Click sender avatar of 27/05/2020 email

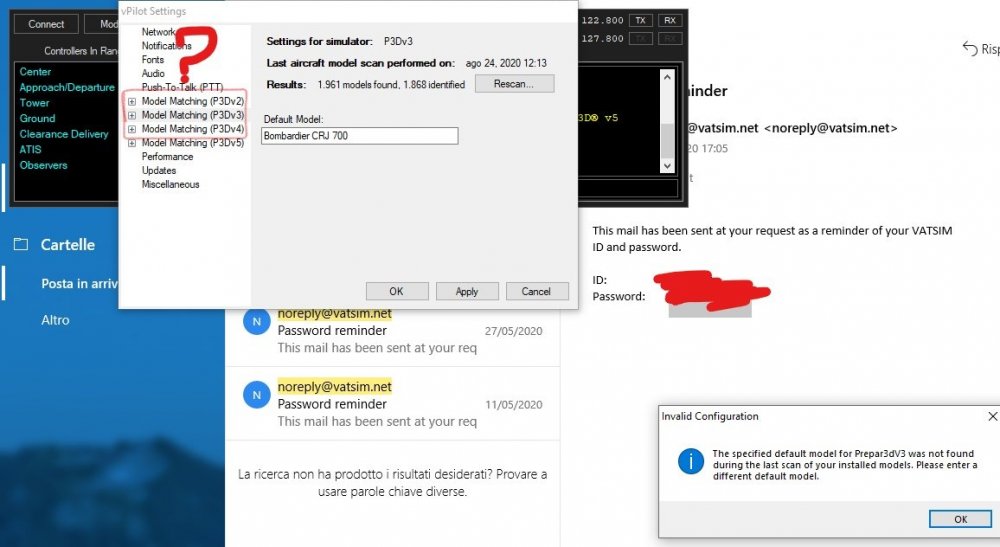(256, 322)
